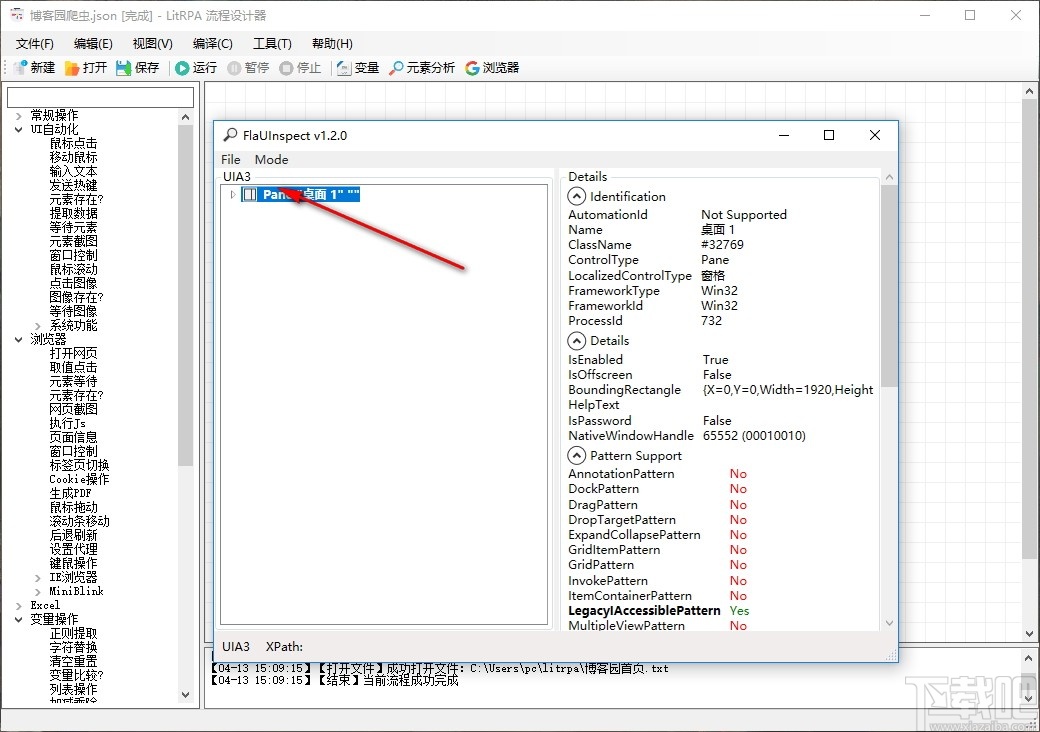Select the UIA3 tab in FlaUInspect

(236, 176)
